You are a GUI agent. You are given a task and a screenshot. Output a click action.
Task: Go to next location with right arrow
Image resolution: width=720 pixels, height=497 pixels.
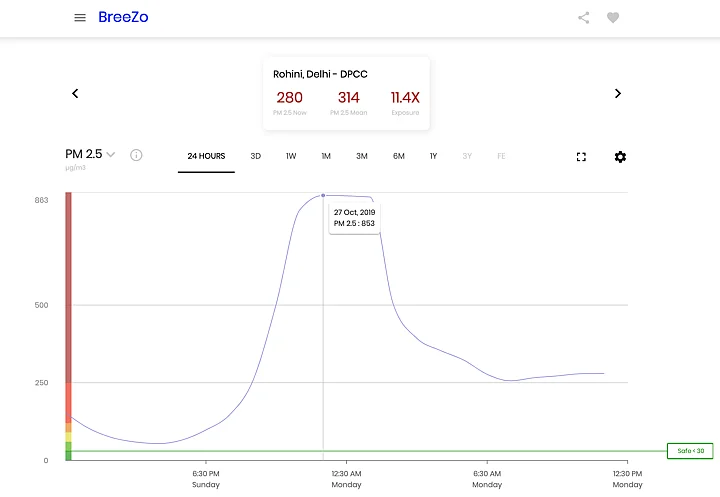coord(617,93)
